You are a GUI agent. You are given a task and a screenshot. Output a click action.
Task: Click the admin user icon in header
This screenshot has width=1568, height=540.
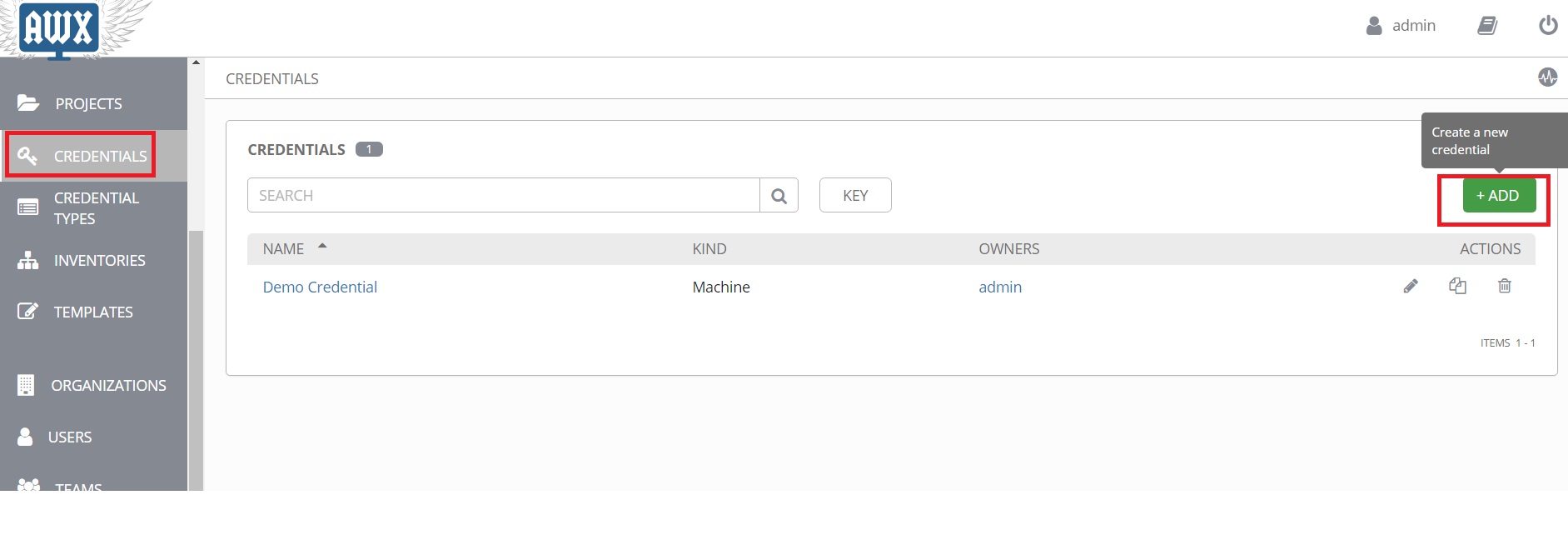coord(1374,26)
